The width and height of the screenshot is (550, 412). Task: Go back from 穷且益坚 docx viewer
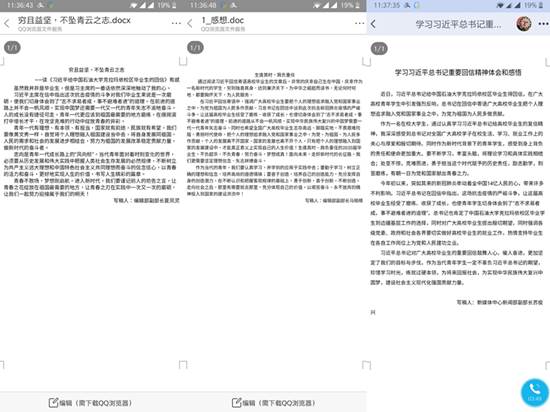7,23
